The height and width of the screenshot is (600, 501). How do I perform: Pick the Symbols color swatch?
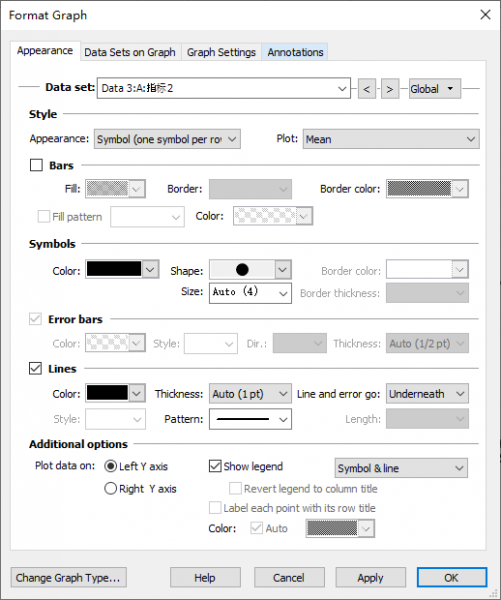pos(122,269)
